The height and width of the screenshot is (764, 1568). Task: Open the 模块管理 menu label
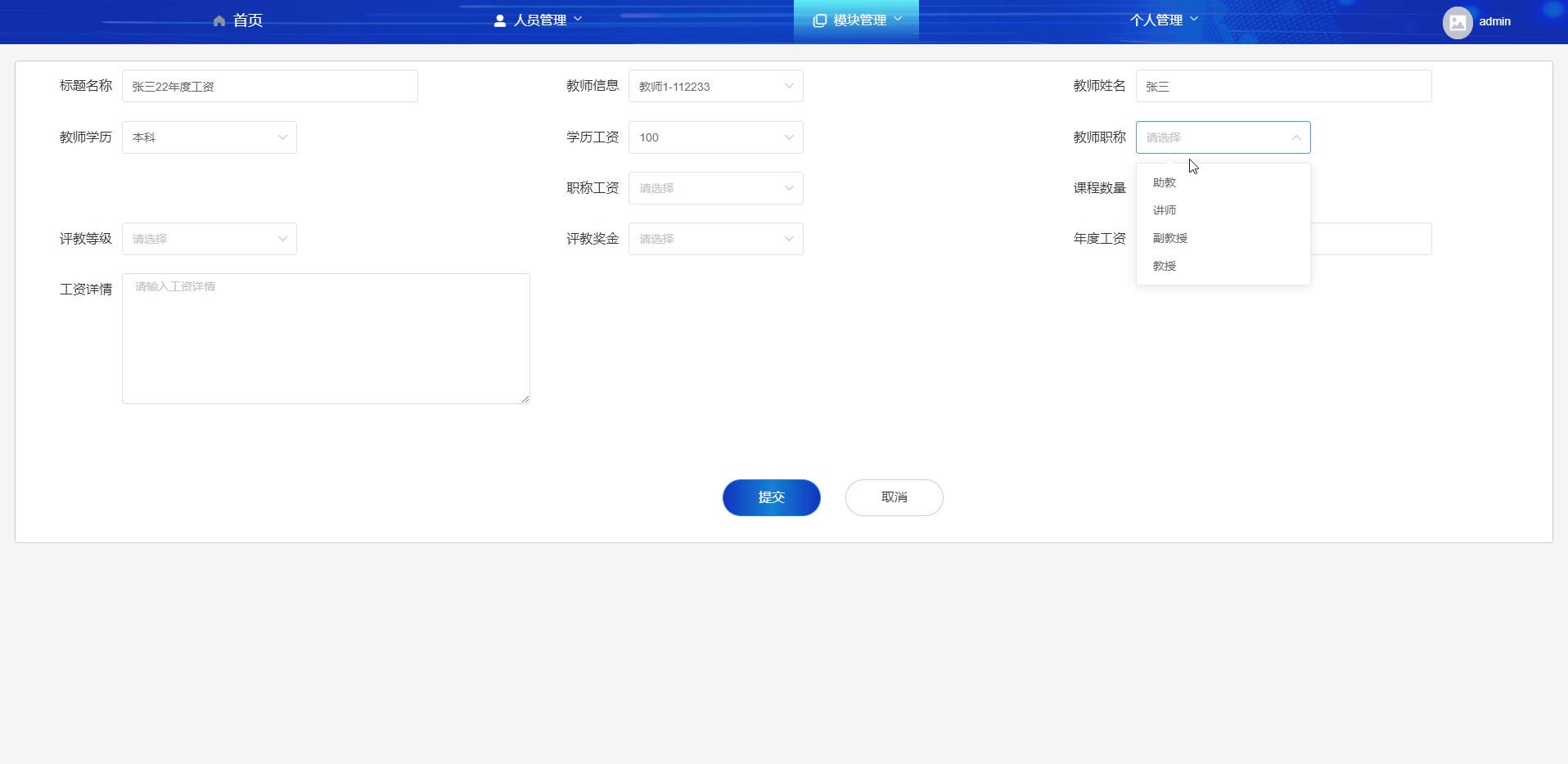click(860, 20)
